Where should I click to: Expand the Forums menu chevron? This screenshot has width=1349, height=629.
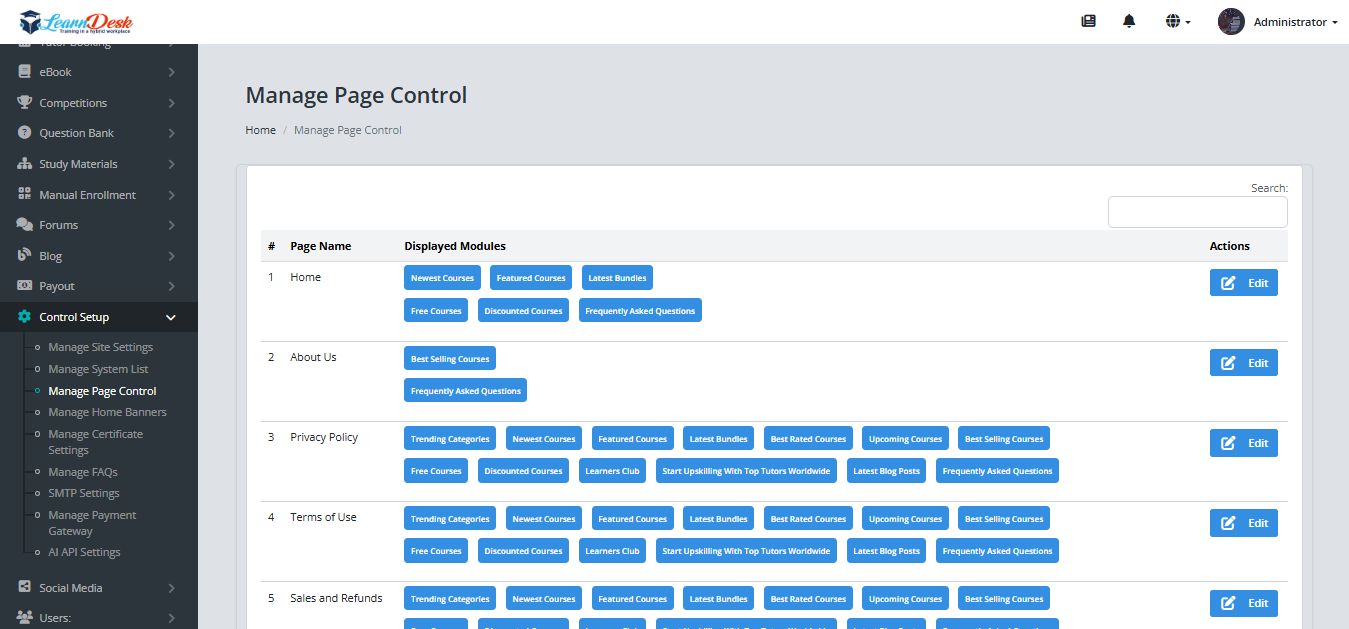click(172, 225)
